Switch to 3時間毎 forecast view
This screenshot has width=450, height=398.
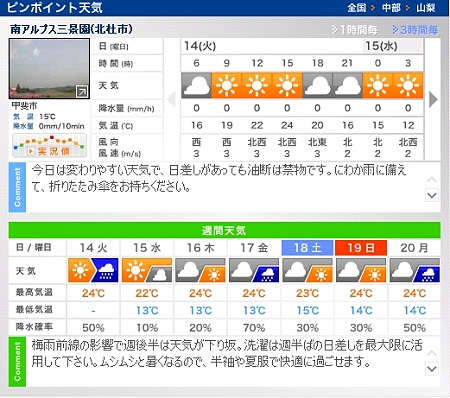(x=415, y=30)
